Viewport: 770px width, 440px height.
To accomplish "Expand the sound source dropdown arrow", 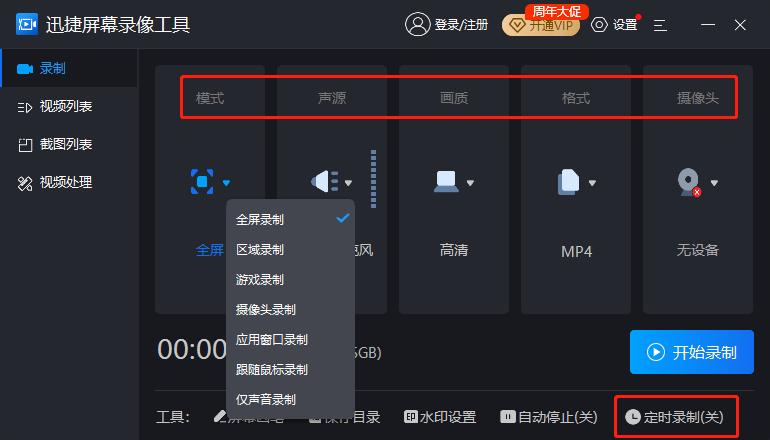I will click(x=348, y=183).
